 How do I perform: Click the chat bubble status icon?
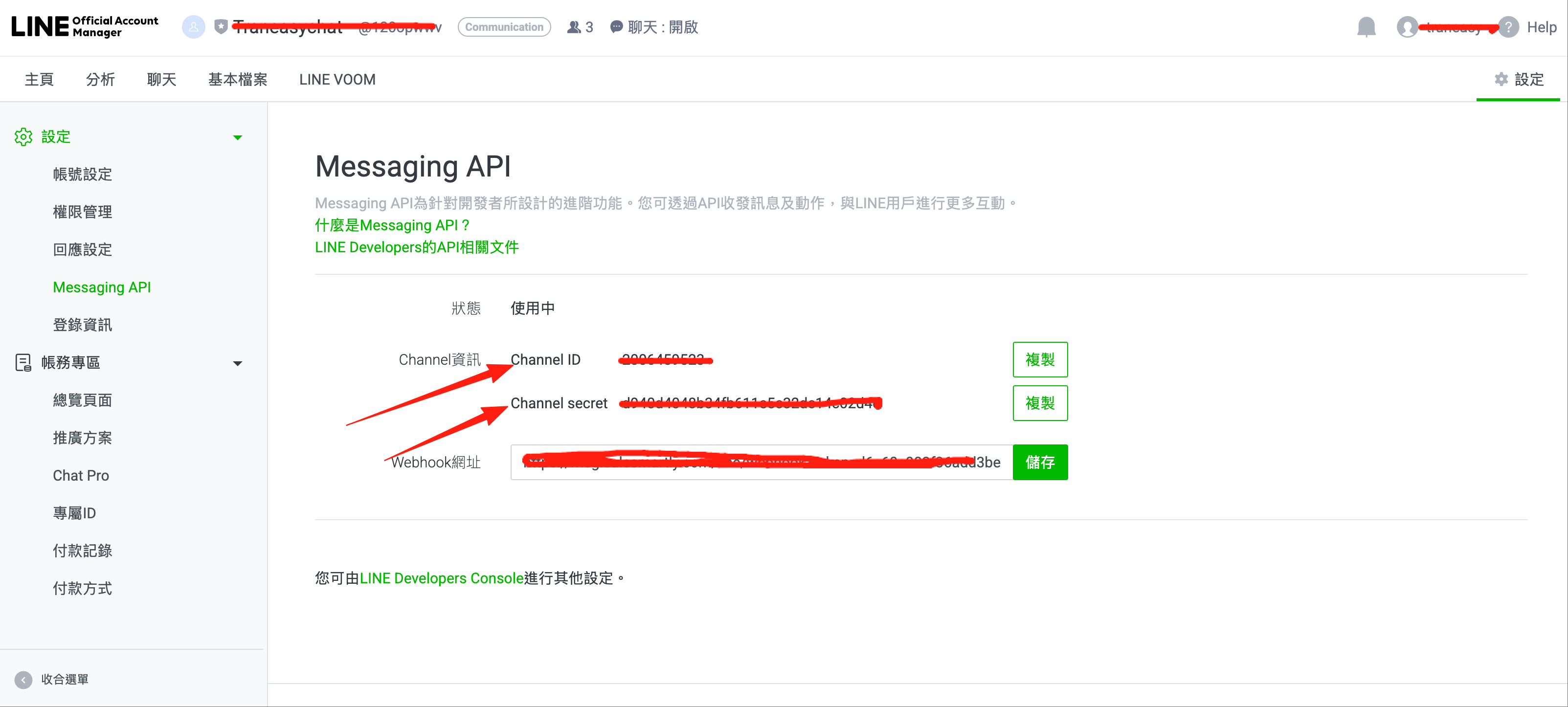(x=616, y=27)
